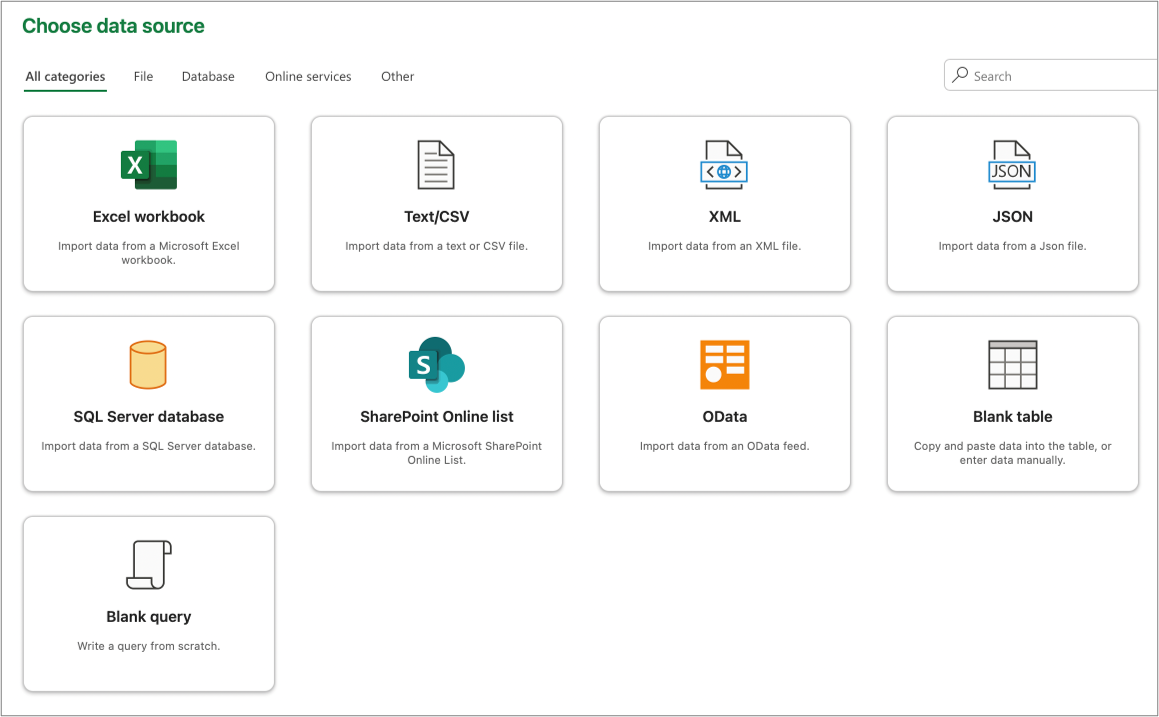Image resolution: width=1159 pixels, height=717 pixels.
Task: Switch to the File category tab
Action: tap(143, 76)
